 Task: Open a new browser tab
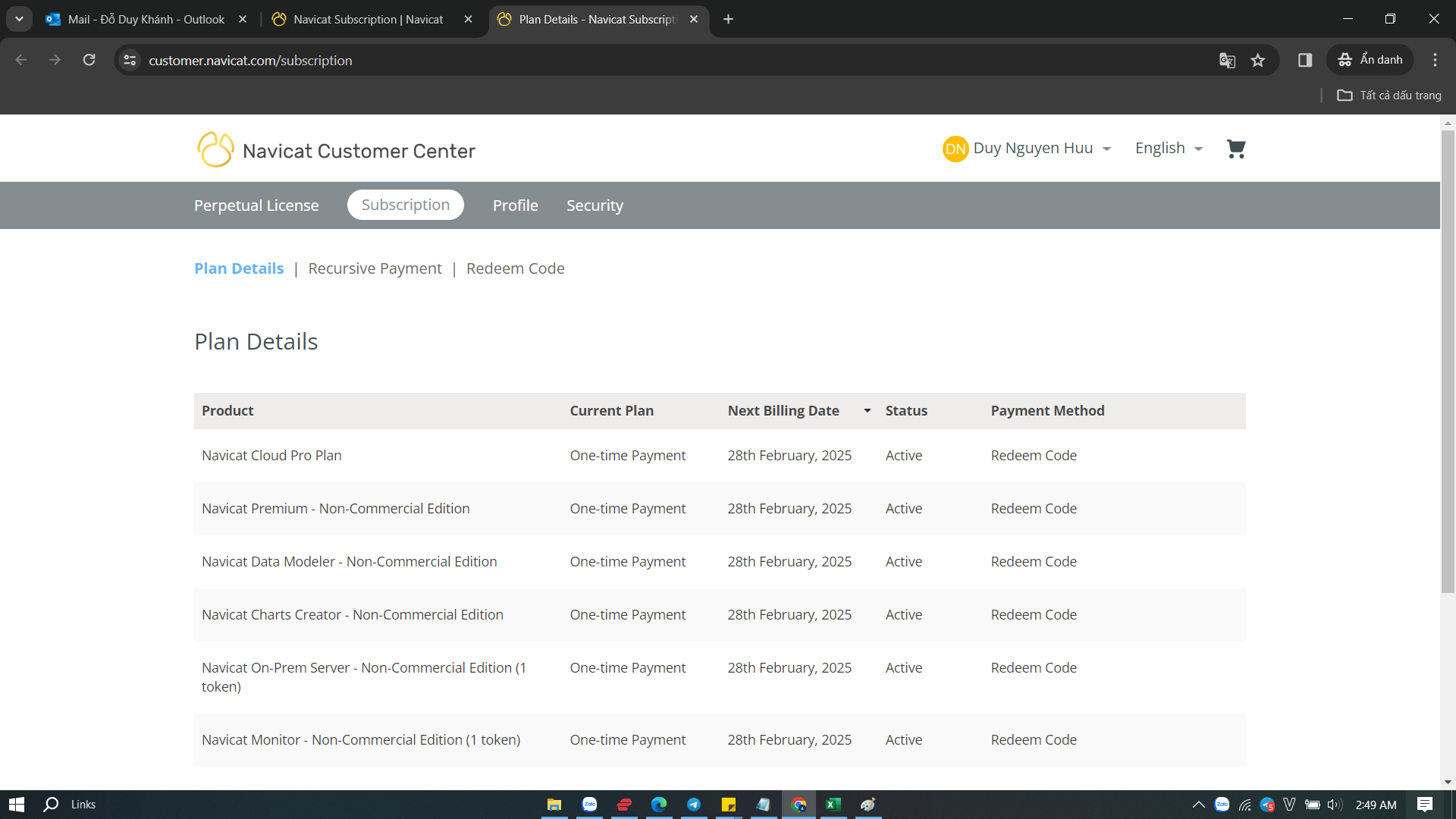(728, 19)
